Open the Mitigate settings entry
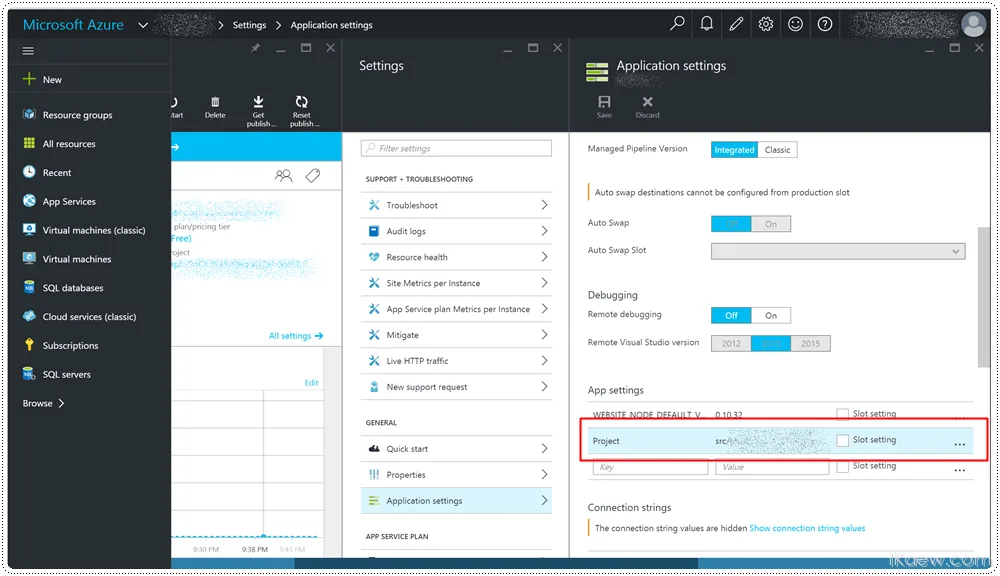The width and height of the screenshot is (1000, 576). pos(456,335)
